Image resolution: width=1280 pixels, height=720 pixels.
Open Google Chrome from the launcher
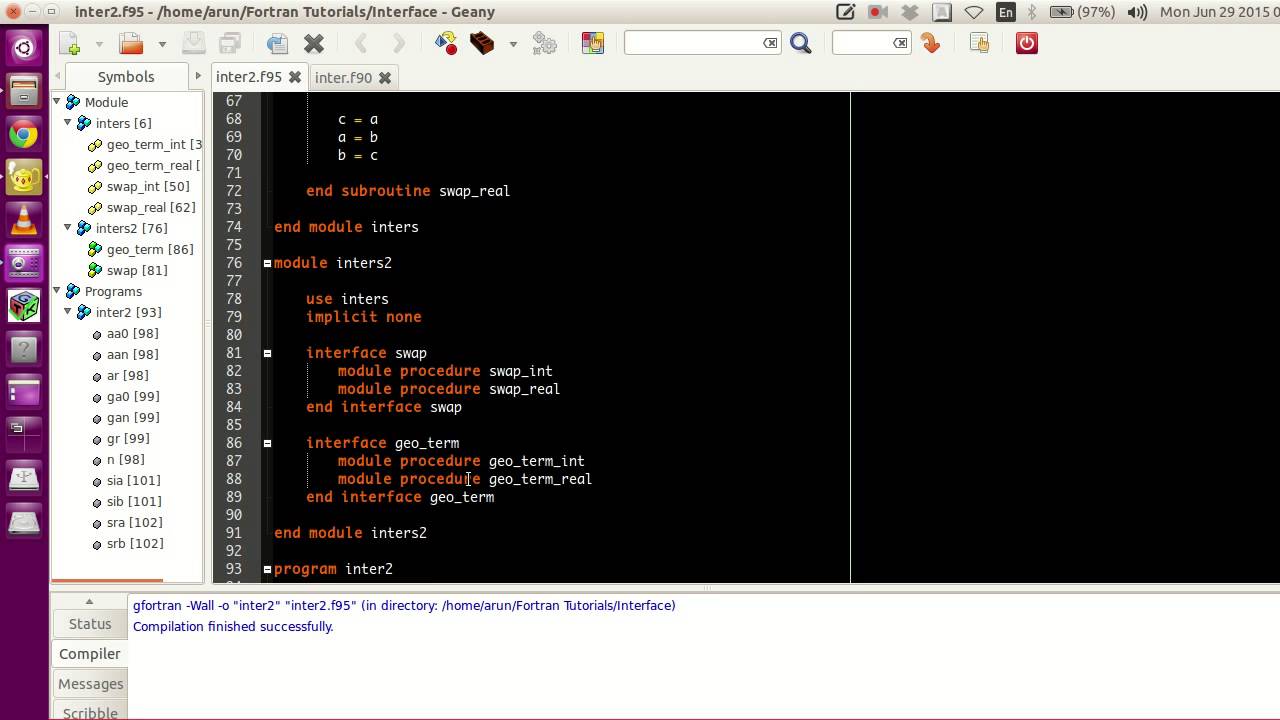tap(24, 134)
